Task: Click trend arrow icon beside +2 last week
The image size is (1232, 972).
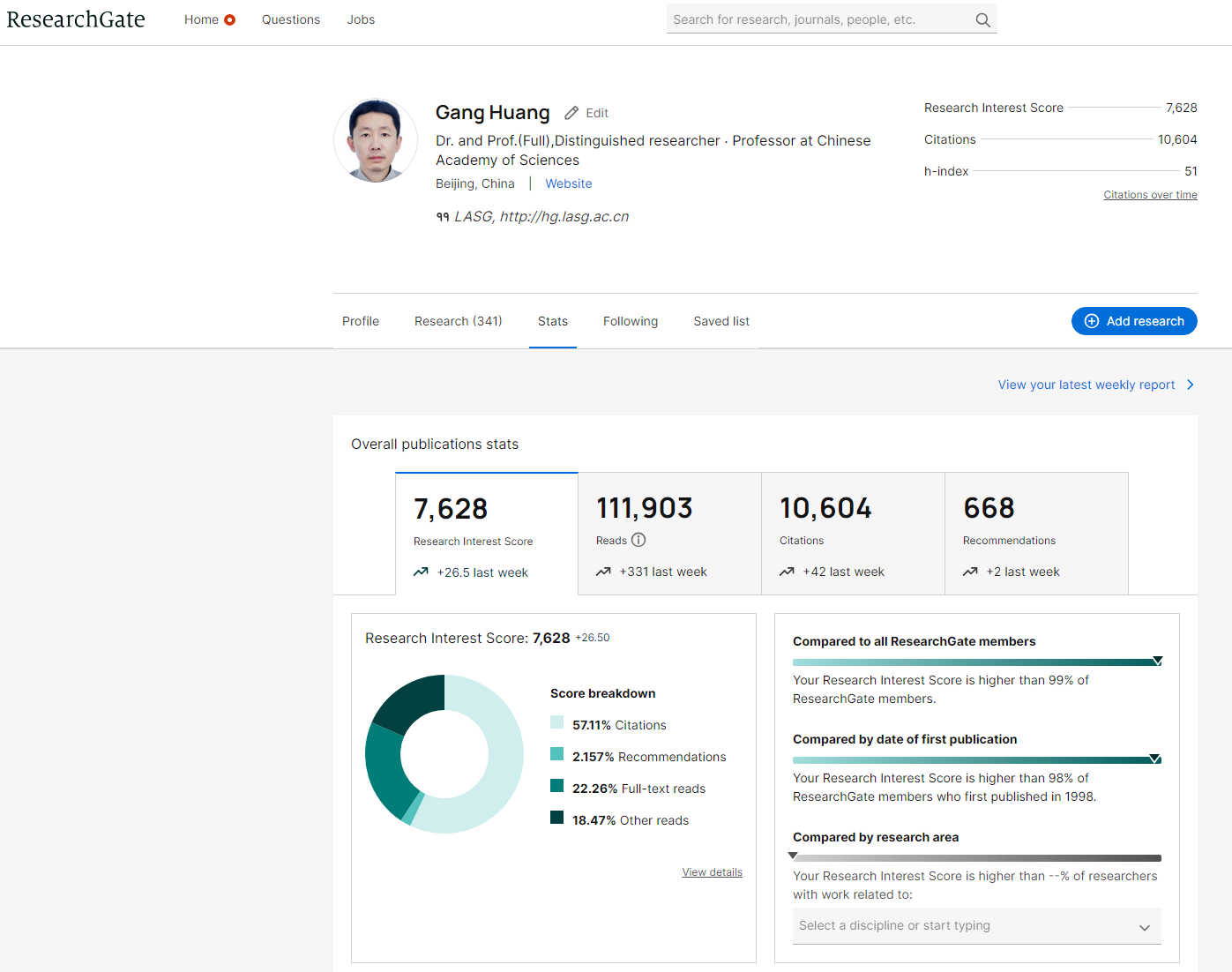Action: click(970, 572)
